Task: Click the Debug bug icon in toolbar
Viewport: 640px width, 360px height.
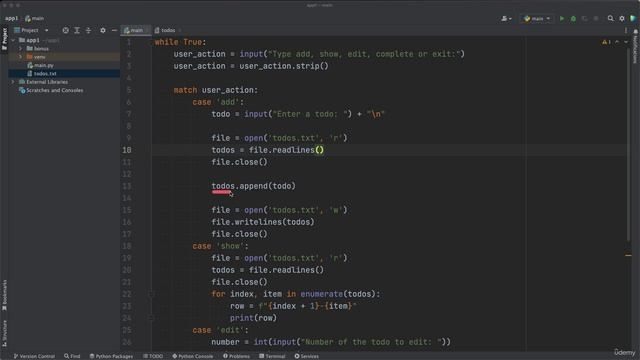Action: 573,18
